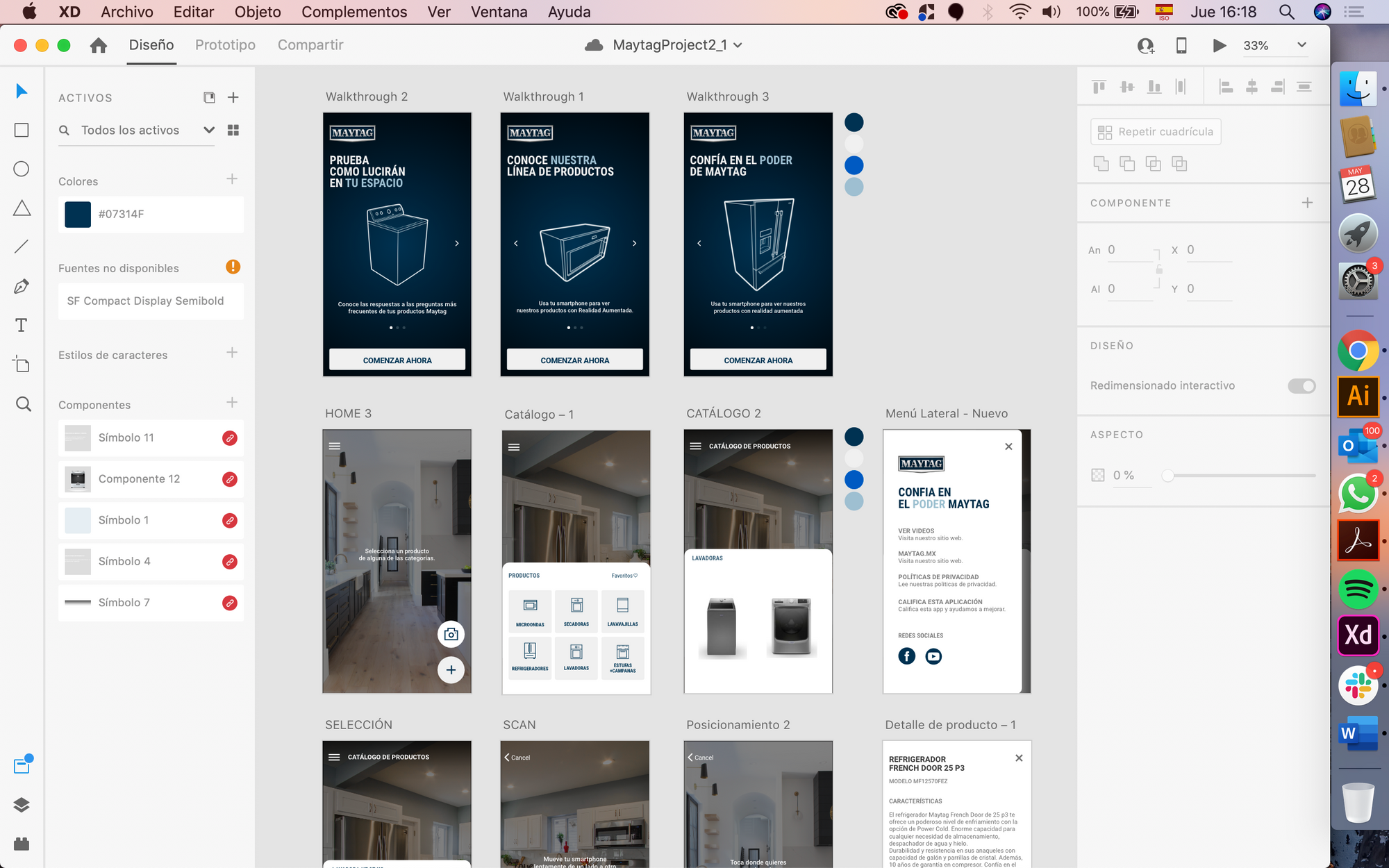Switch to the Diseño tab

pyautogui.click(x=151, y=45)
